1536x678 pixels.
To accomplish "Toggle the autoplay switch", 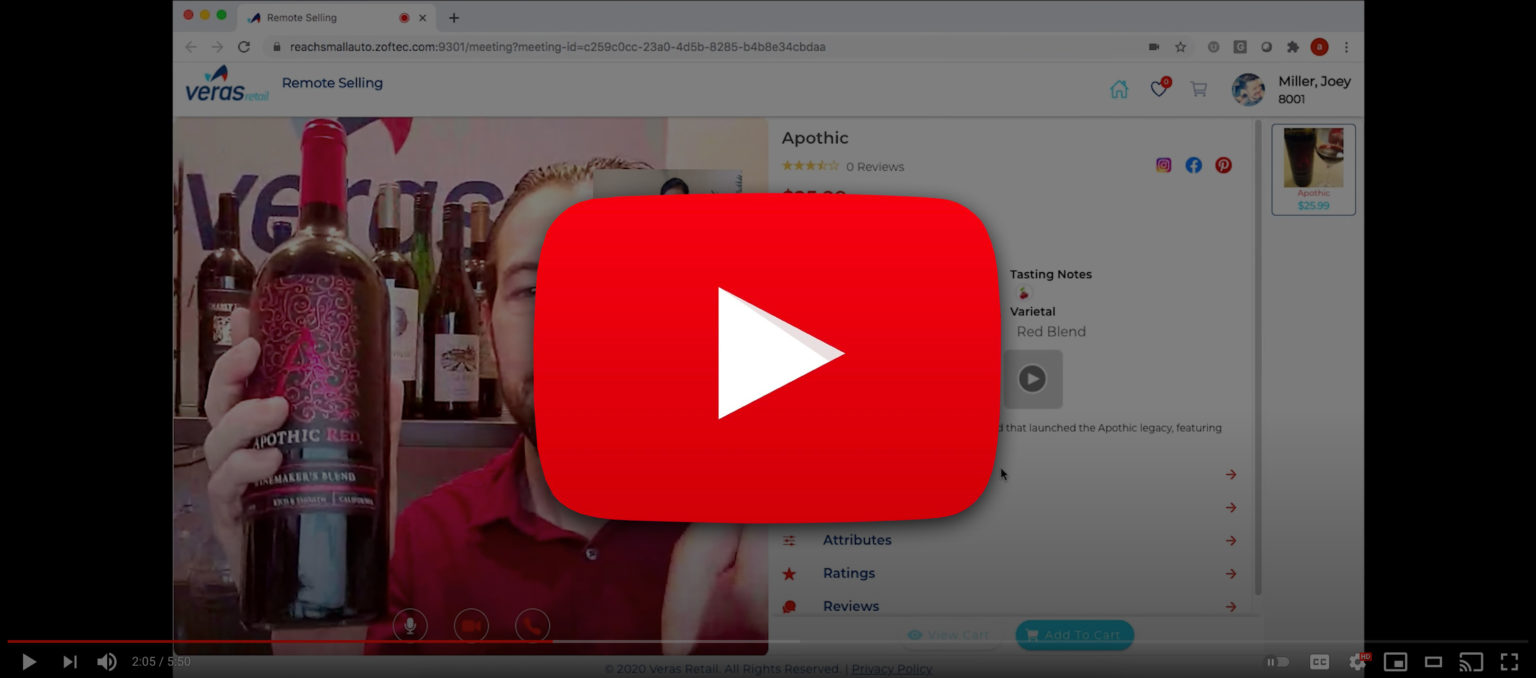I will coord(1277,661).
